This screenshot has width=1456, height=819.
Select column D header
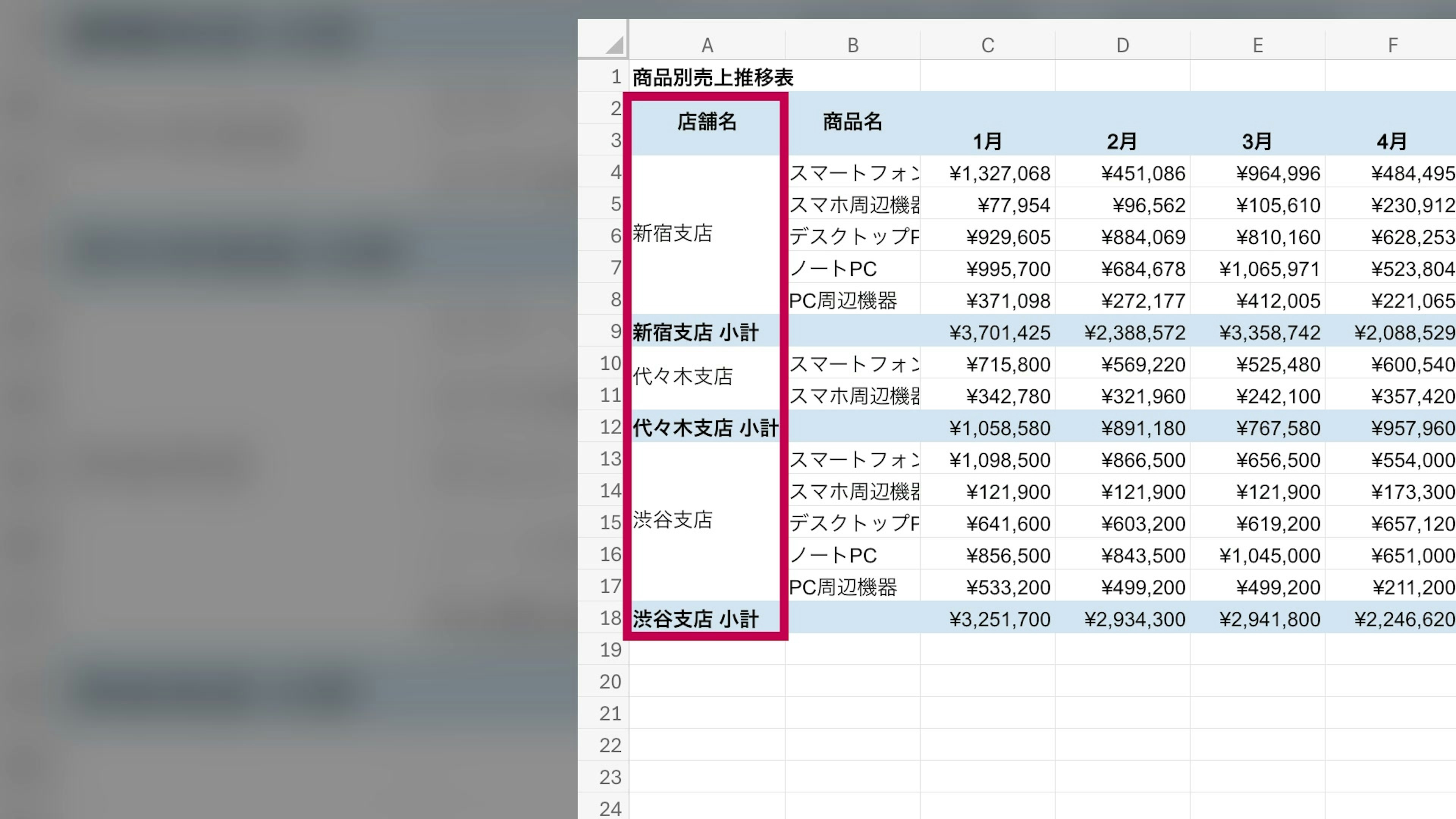pos(1122,45)
